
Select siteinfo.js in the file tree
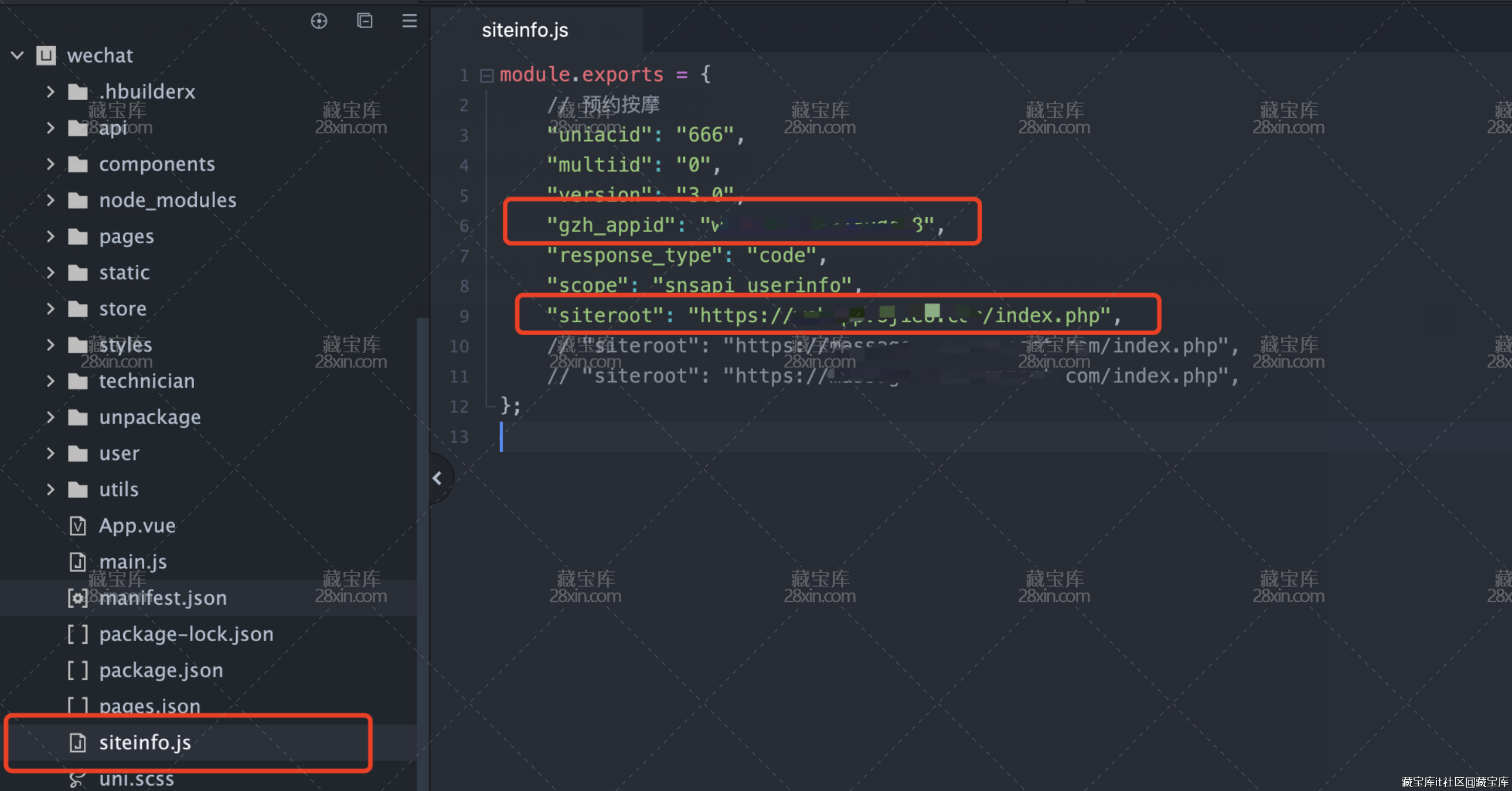tap(145, 743)
